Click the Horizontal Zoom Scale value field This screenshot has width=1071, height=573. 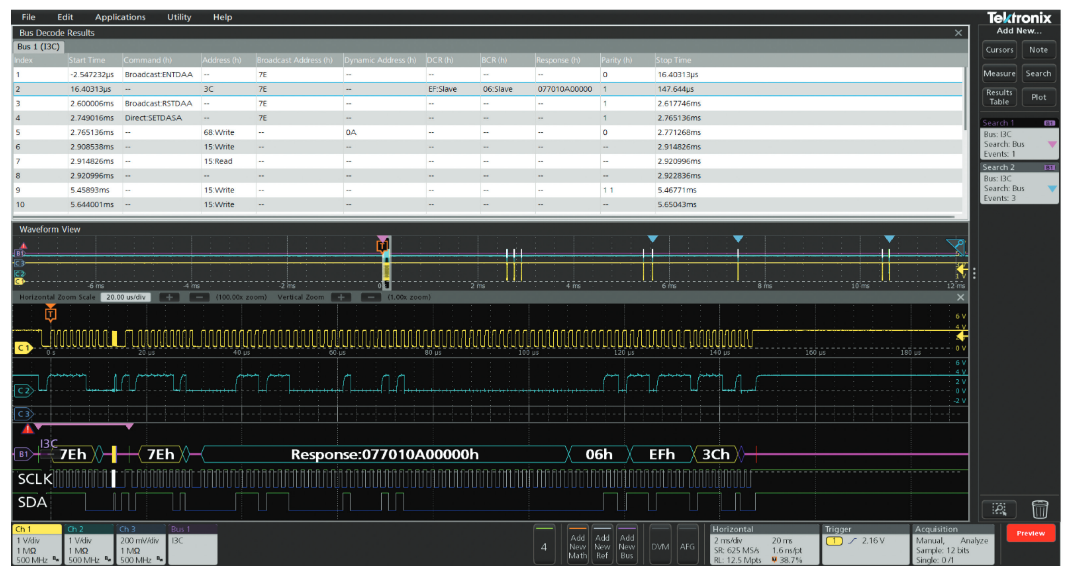[126, 298]
